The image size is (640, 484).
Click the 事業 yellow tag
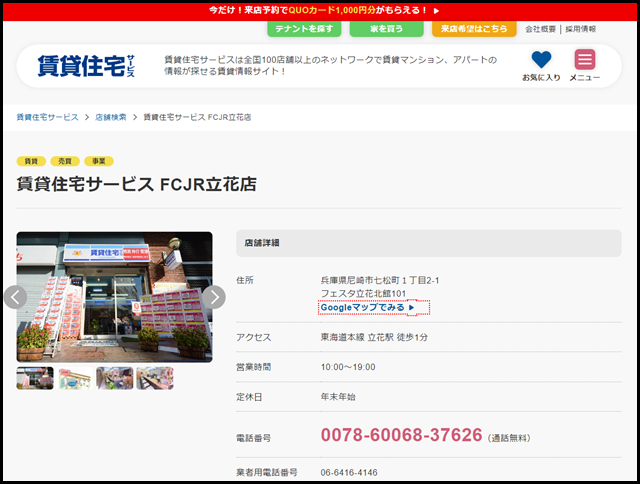tap(99, 161)
